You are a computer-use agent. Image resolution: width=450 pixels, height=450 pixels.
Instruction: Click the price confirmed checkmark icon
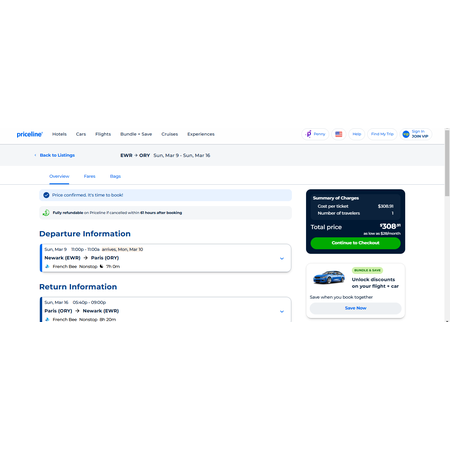pos(46,195)
